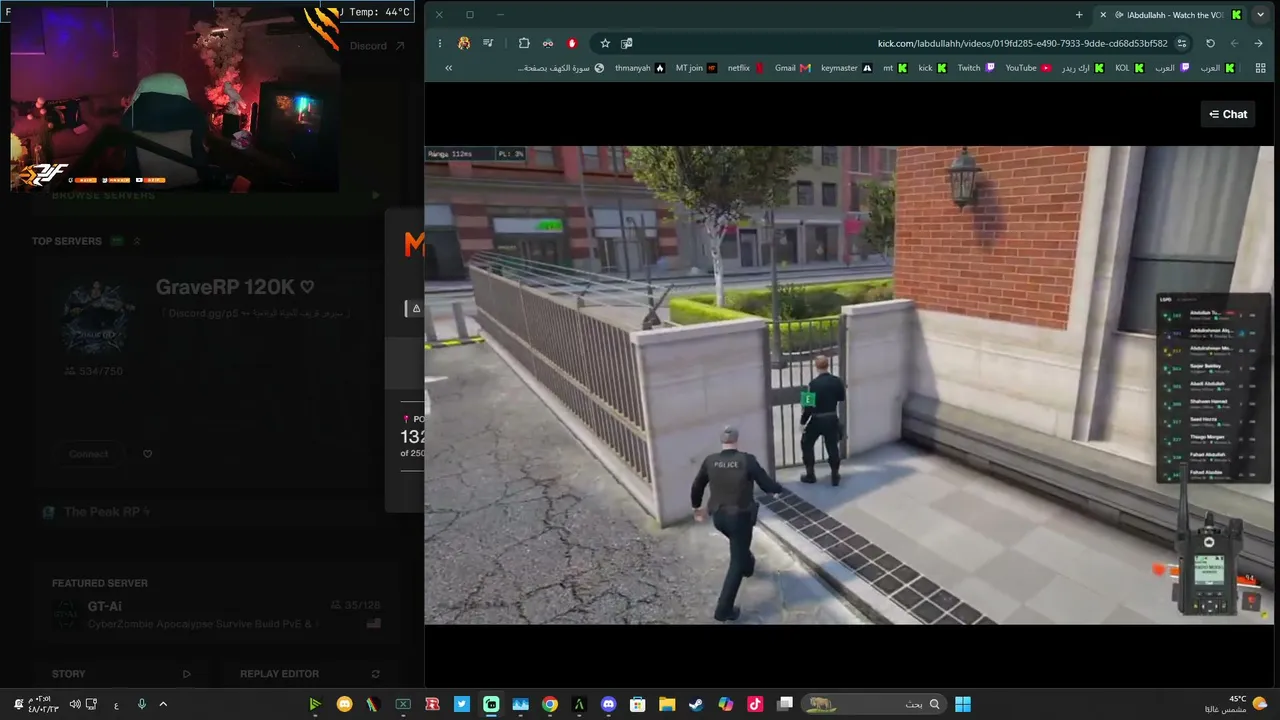Open the thmanyah bookmark
The width and height of the screenshot is (1280, 720).
[640, 68]
